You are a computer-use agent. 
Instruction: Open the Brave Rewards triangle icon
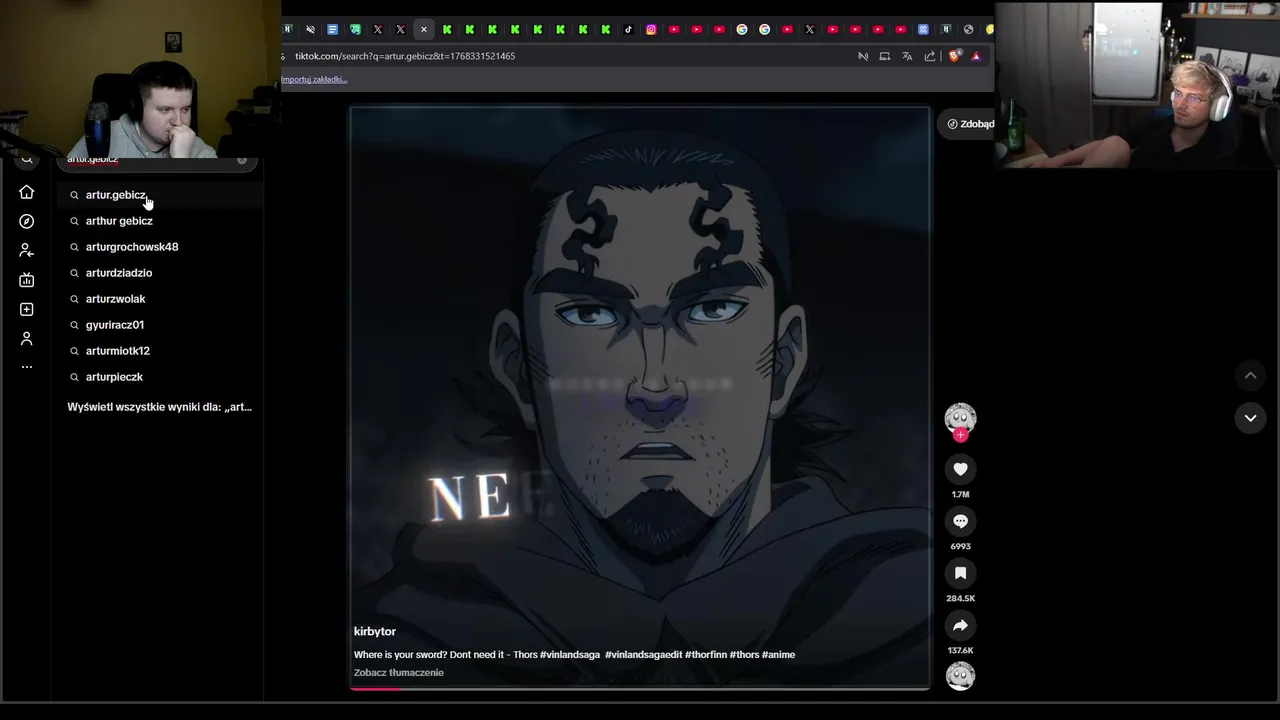pyautogui.click(x=976, y=56)
